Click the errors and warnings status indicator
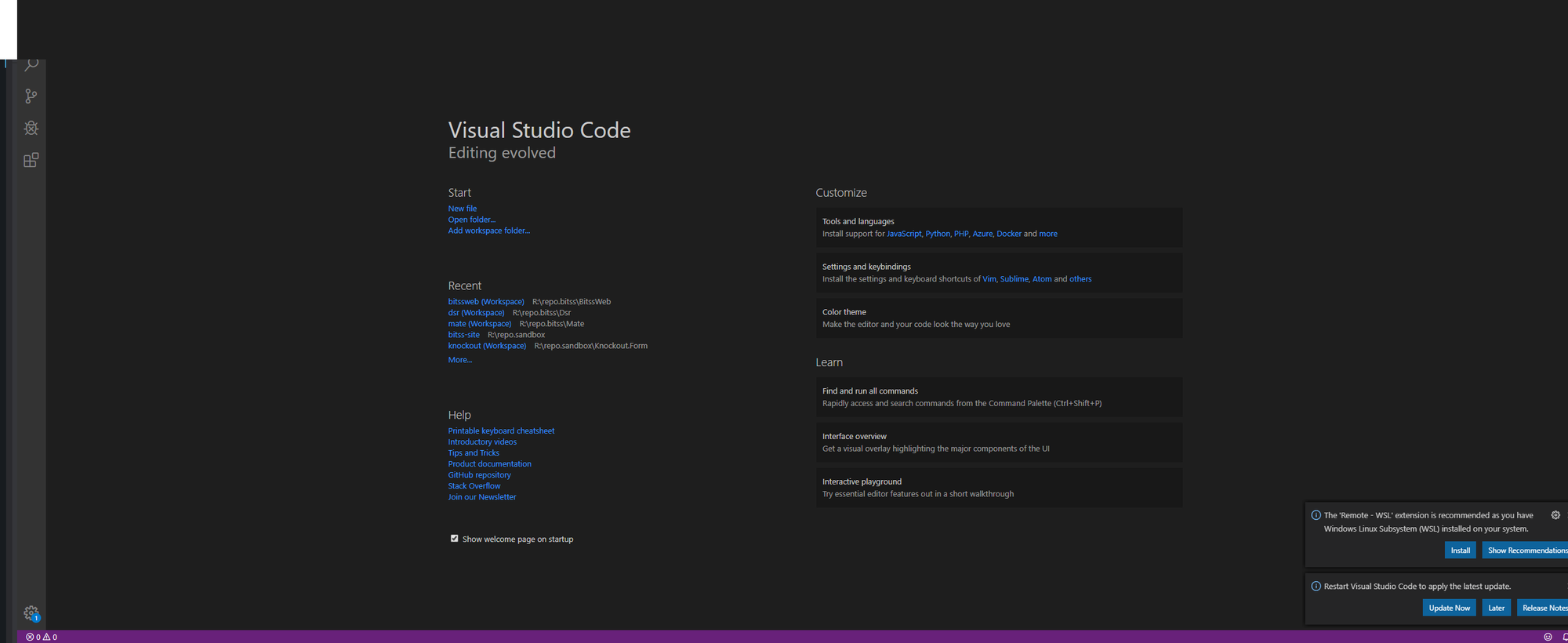The width and height of the screenshot is (1568, 643). coord(42,637)
